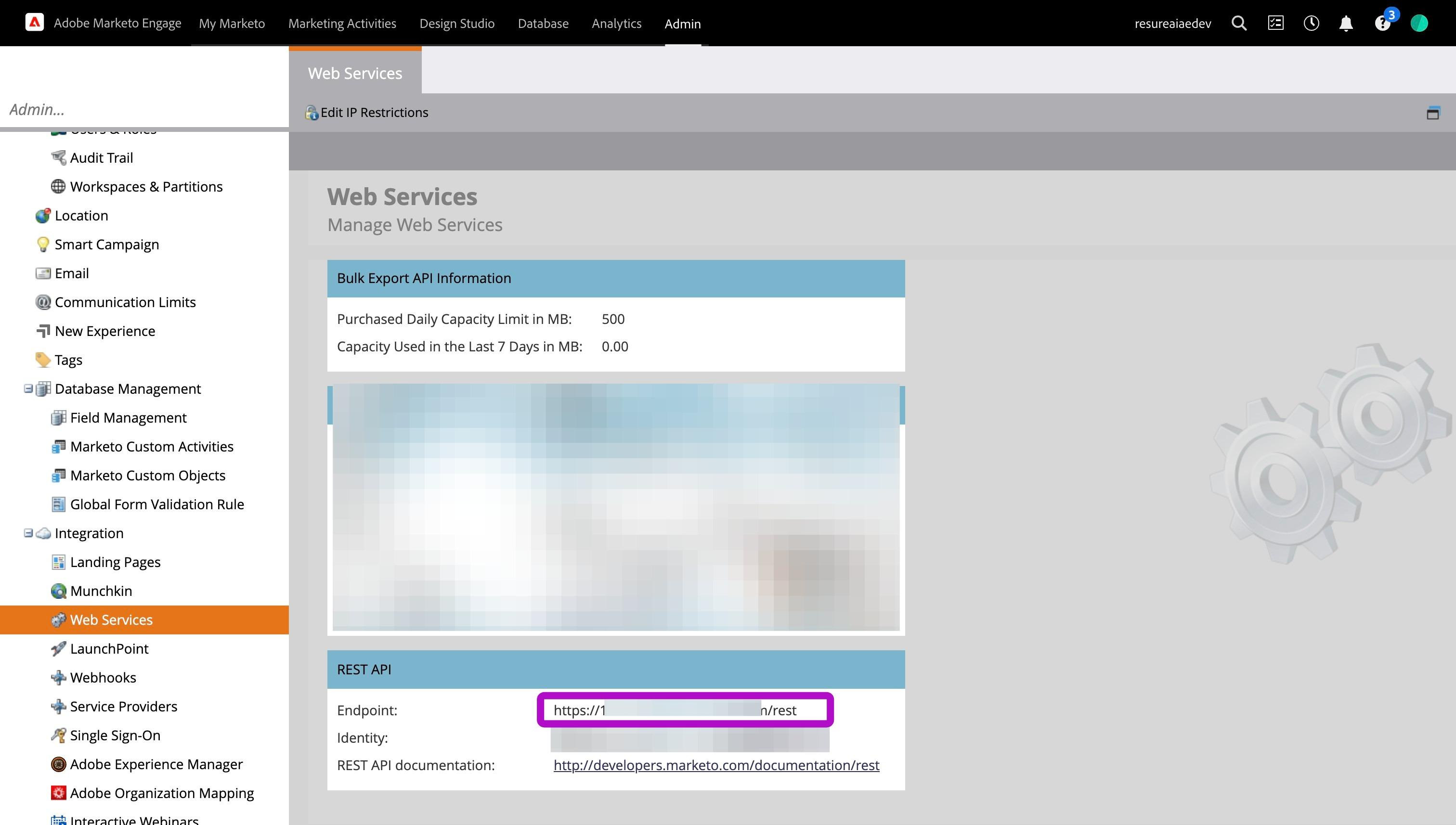Open the notifications bell
Viewport: 1456px width, 825px height.
pos(1346,23)
